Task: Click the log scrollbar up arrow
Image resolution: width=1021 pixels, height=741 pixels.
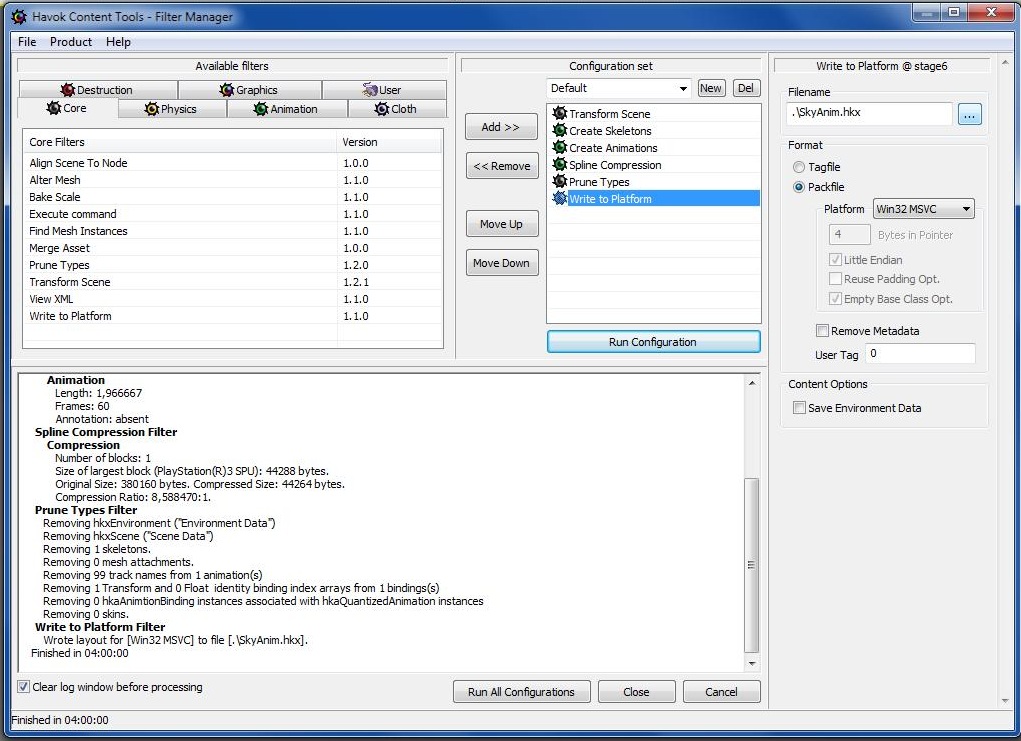Action: (x=751, y=383)
